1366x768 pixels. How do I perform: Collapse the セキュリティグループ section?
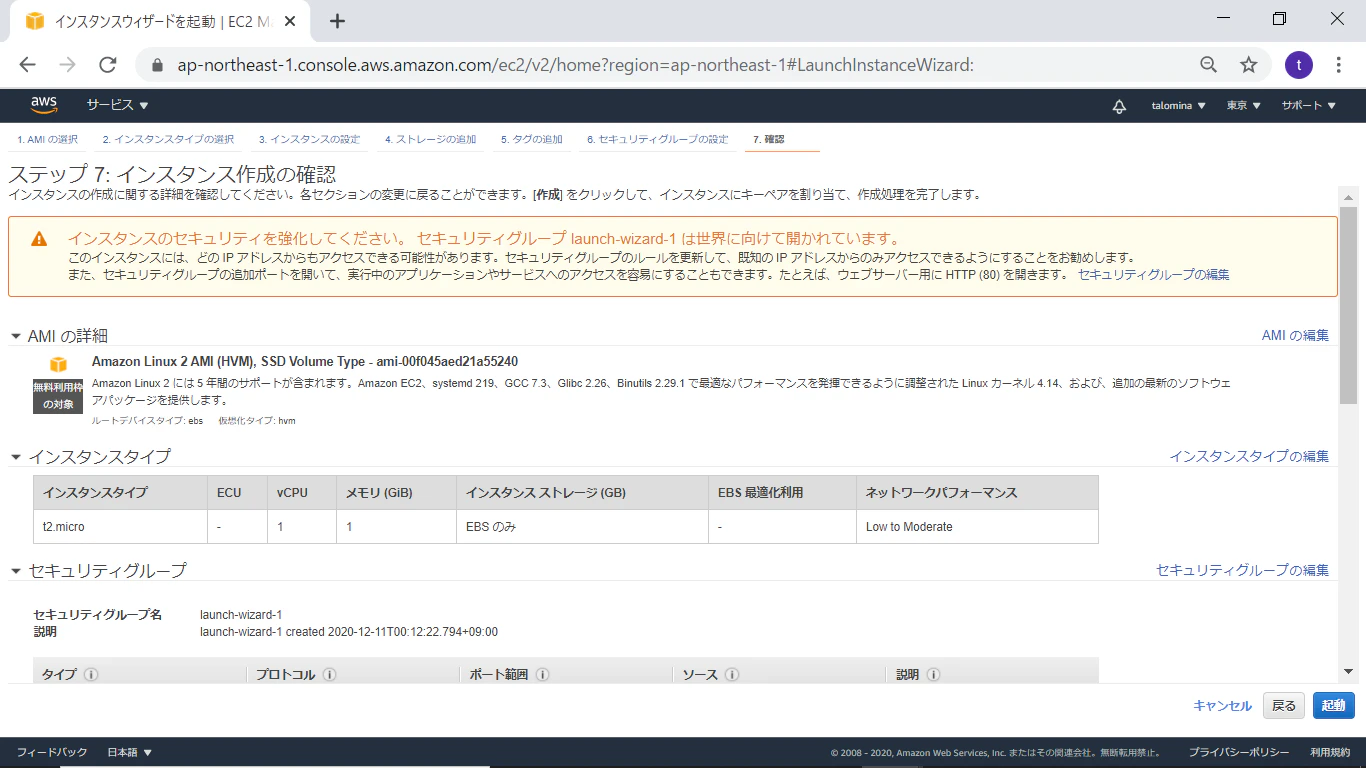tap(16, 571)
